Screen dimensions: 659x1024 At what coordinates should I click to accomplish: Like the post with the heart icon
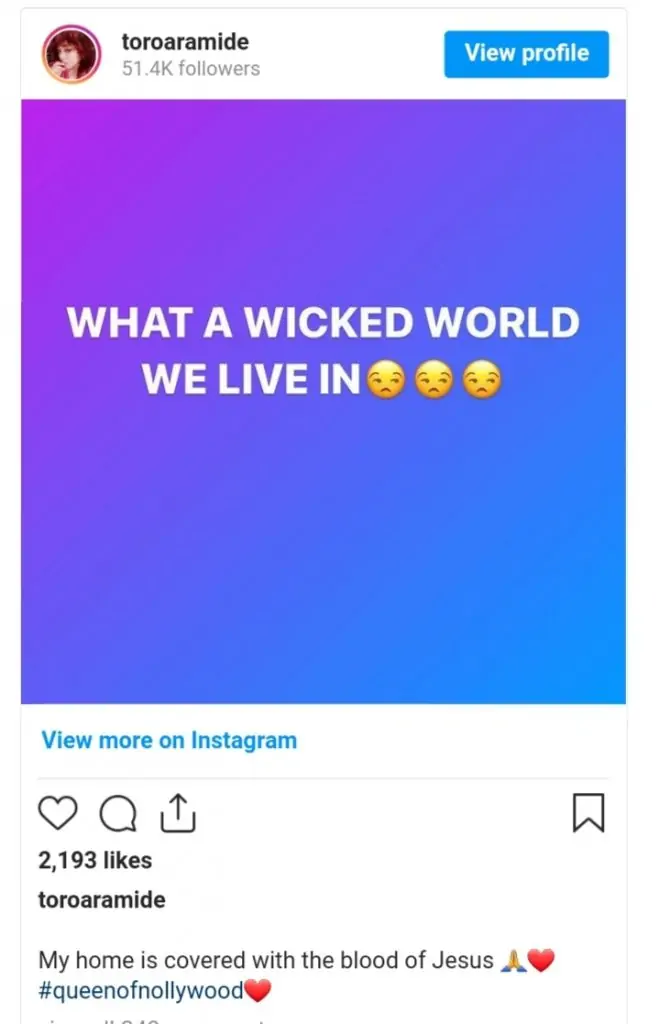click(57, 812)
